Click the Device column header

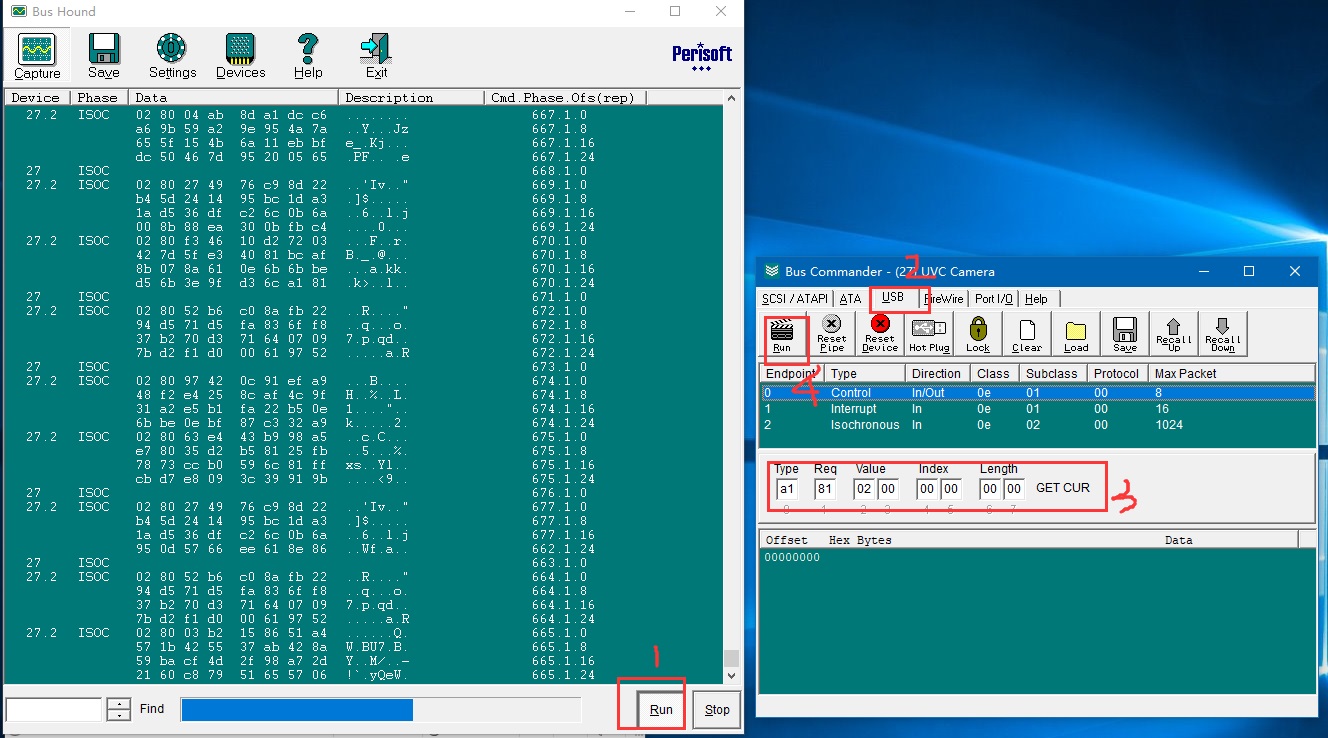38,98
